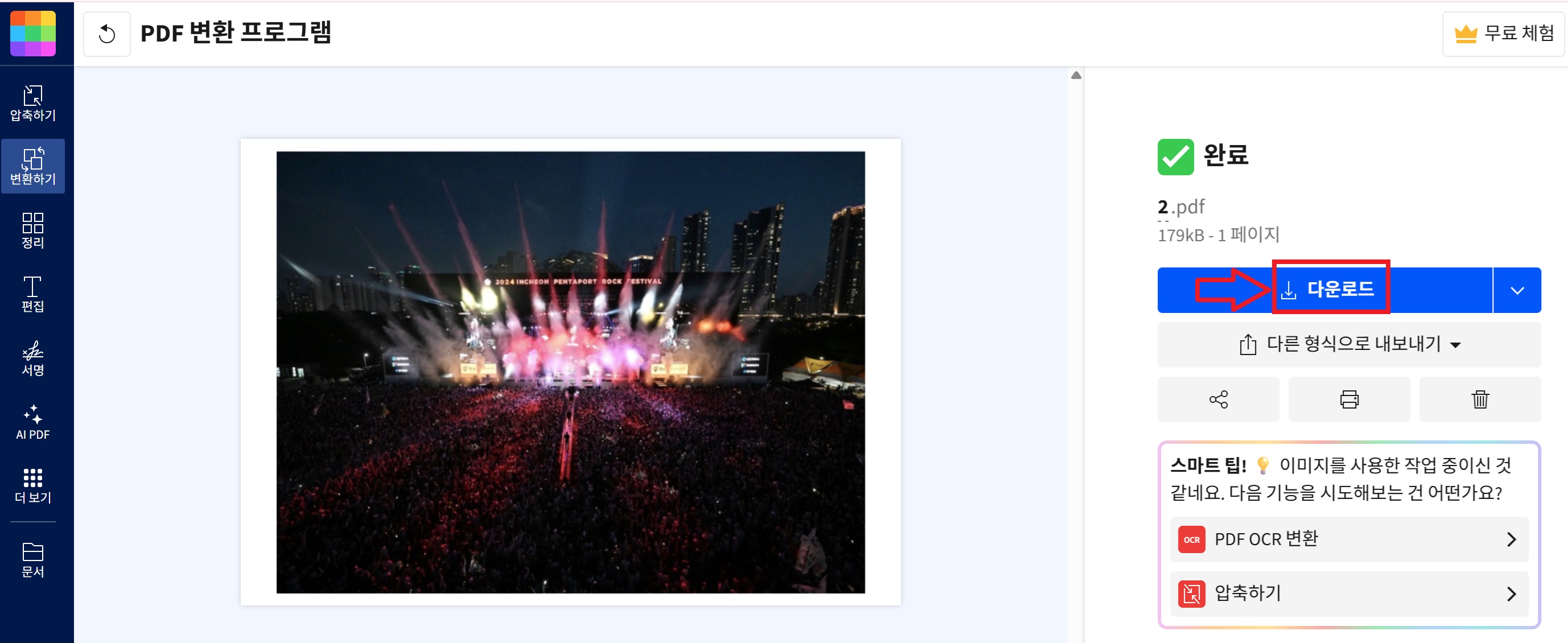This screenshot has width=1568, height=643.
Task: Open the 압축하기 compress tool in sidebar
Action: pyautogui.click(x=33, y=103)
